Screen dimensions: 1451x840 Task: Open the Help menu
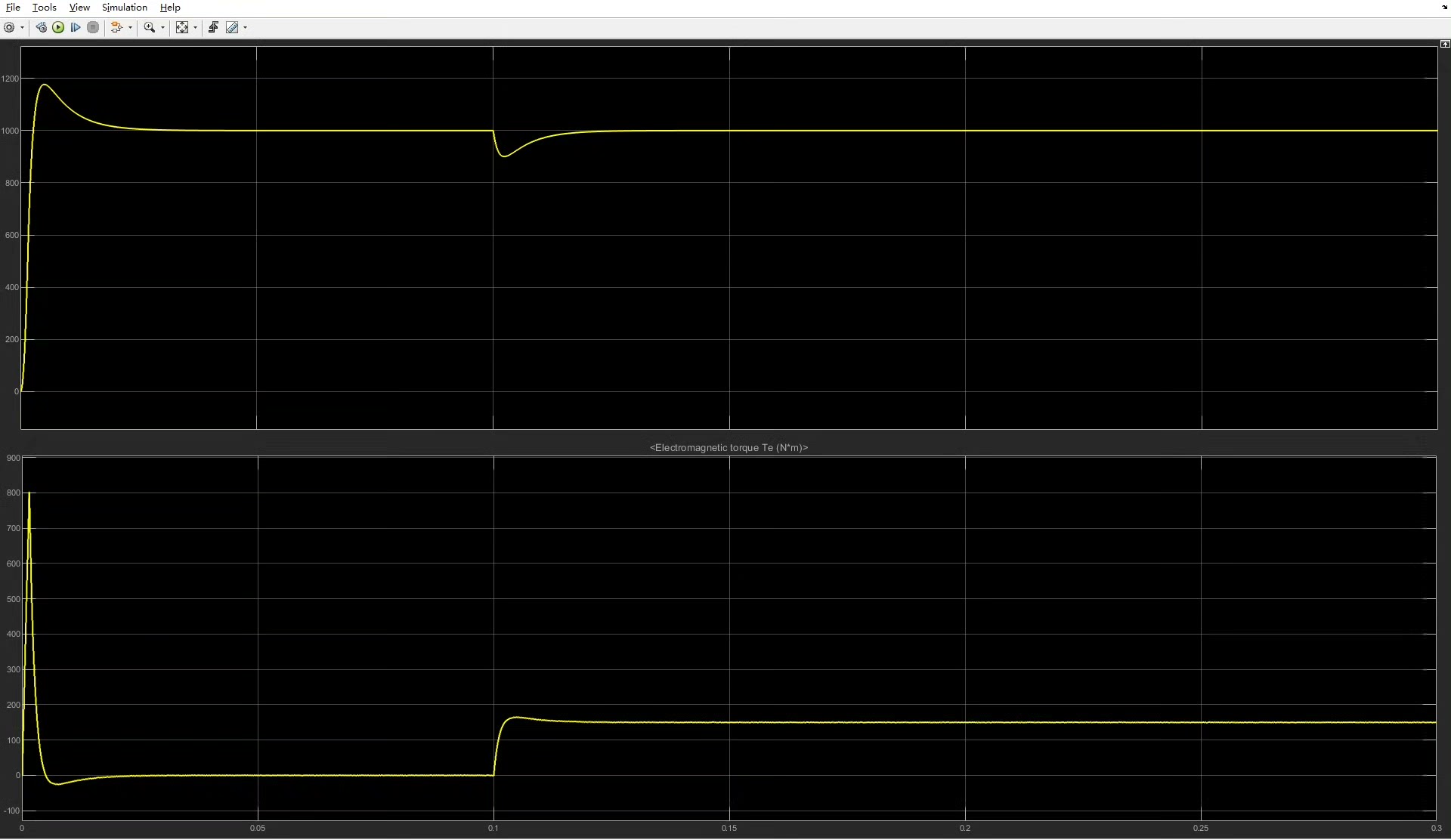tap(170, 8)
